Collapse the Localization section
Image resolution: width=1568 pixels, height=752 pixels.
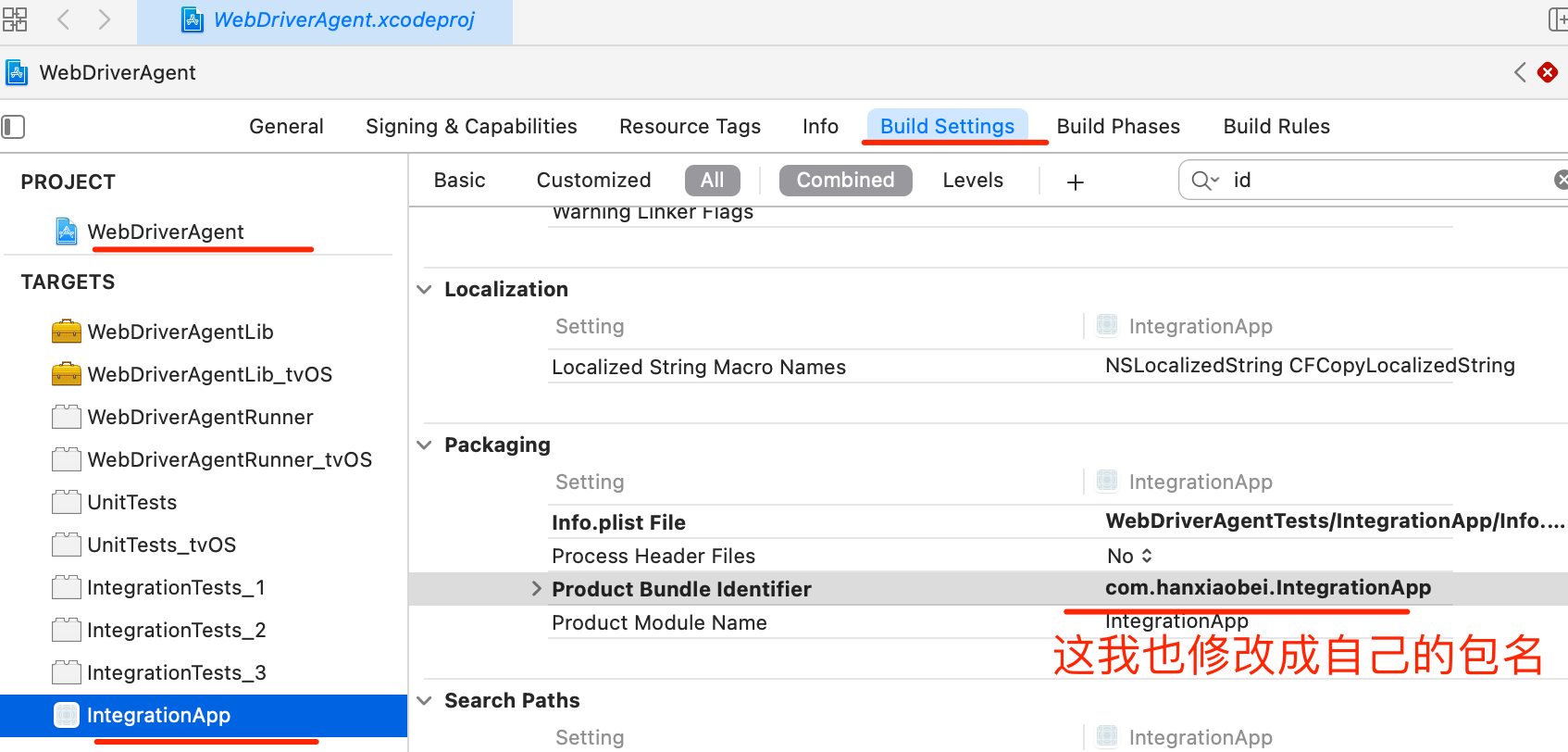click(x=424, y=290)
